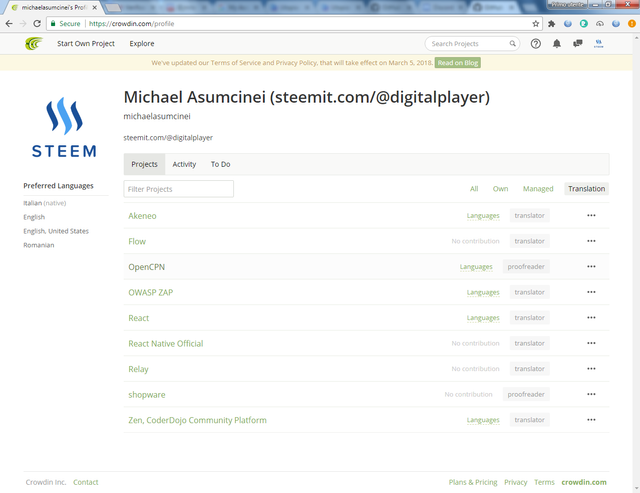Open more options for OWASP ZAP

point(591,292)
